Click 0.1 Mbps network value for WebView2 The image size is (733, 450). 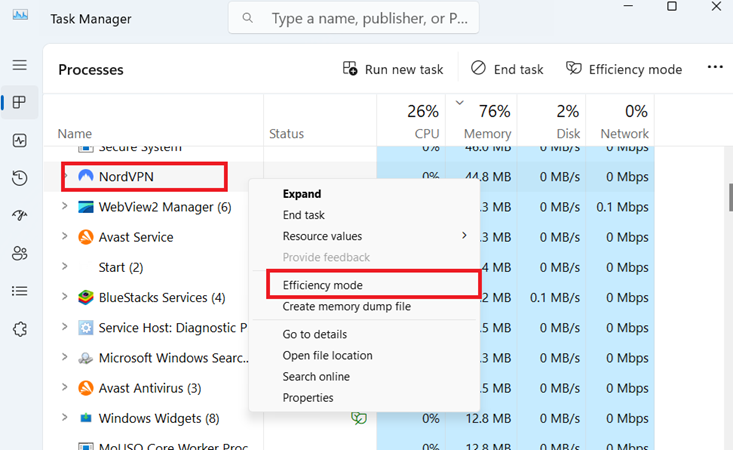tap(622, 207)
